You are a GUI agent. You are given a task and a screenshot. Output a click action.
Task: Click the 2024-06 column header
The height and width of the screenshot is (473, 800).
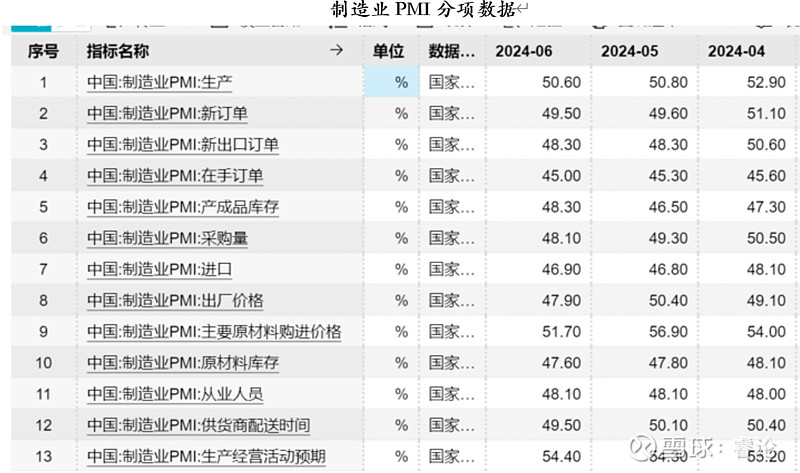(522, 51)
